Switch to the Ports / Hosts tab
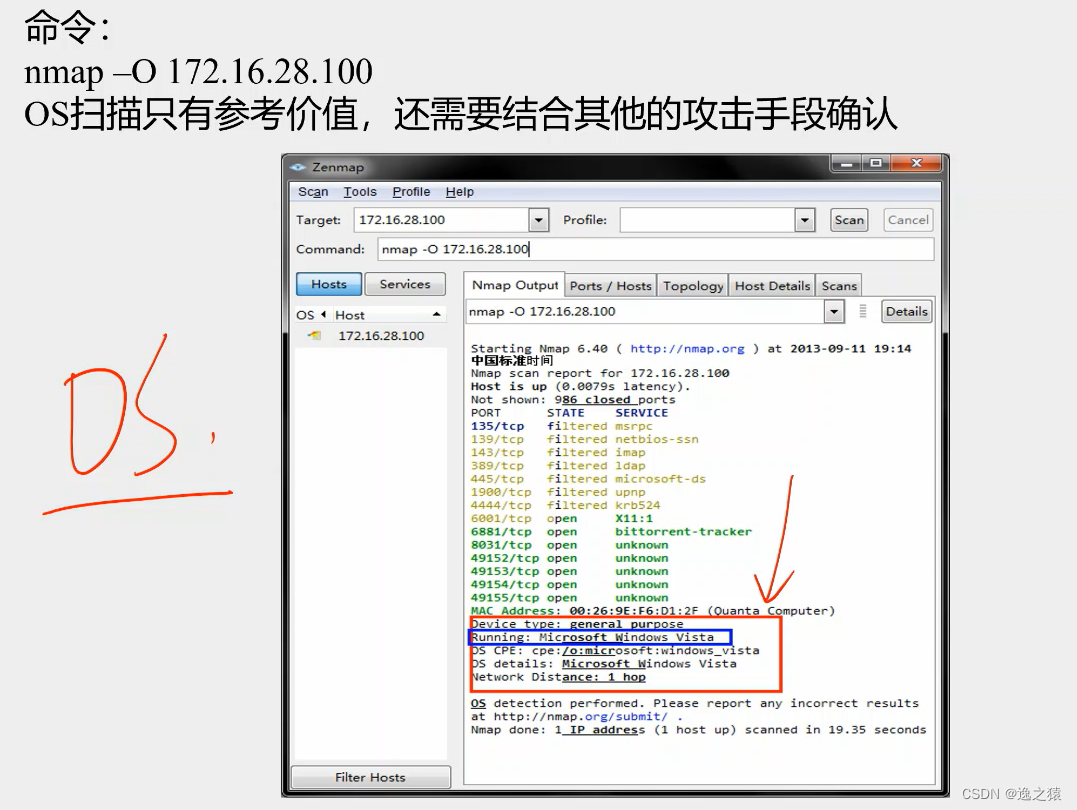Viewport: 1077px width, 810px height. point(610,285)
